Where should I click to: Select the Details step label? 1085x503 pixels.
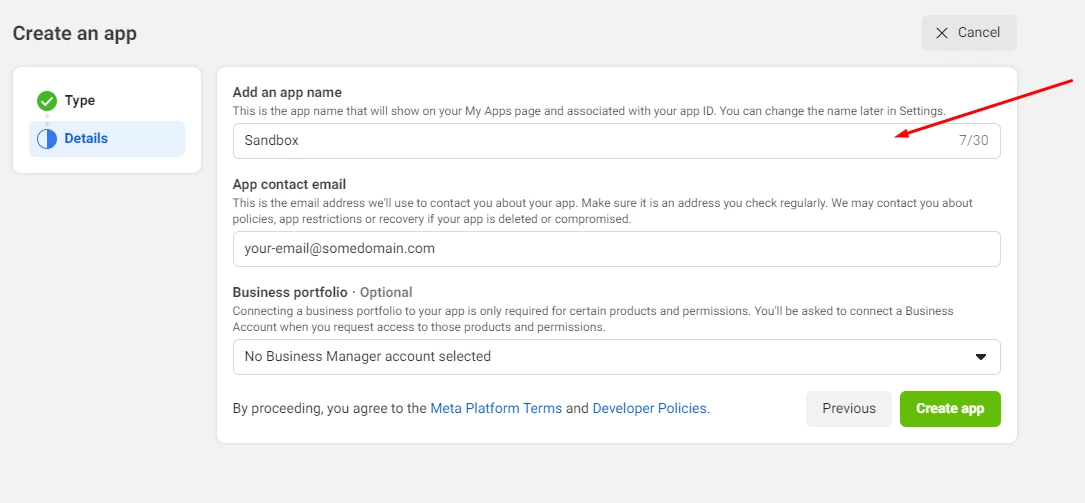click(86, 139)
